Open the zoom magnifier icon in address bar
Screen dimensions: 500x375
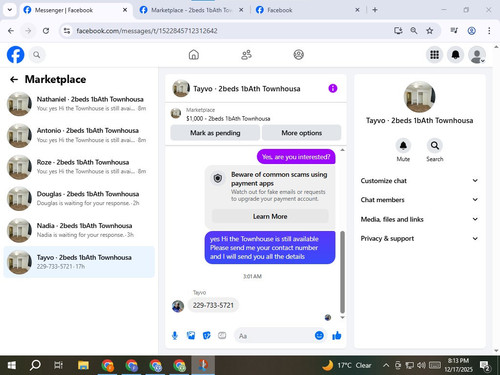[x=414, y=31]
